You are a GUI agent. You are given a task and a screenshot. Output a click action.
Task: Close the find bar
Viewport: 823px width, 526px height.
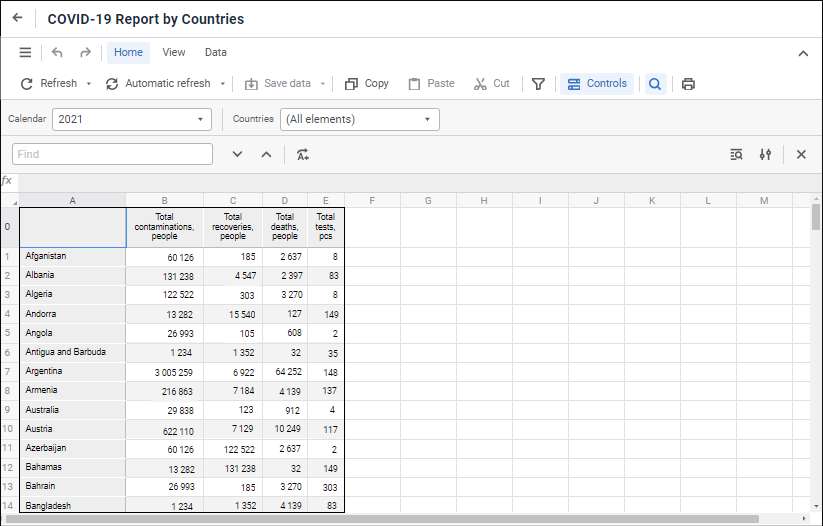[x=801, y=154]
